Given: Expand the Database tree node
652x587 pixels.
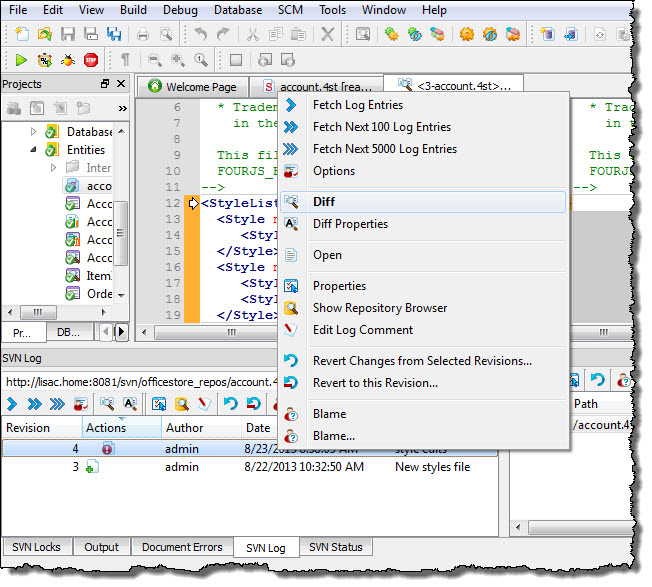Looking at the screenshot, I should point(33,132).
